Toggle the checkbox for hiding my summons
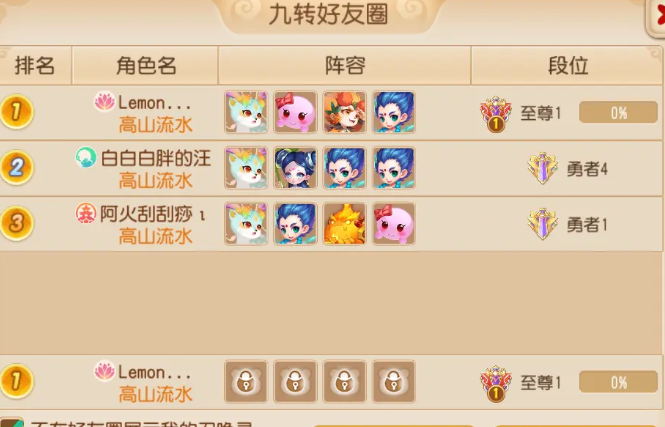The width and height of the screenshot is (665, 427). (12, 422)
